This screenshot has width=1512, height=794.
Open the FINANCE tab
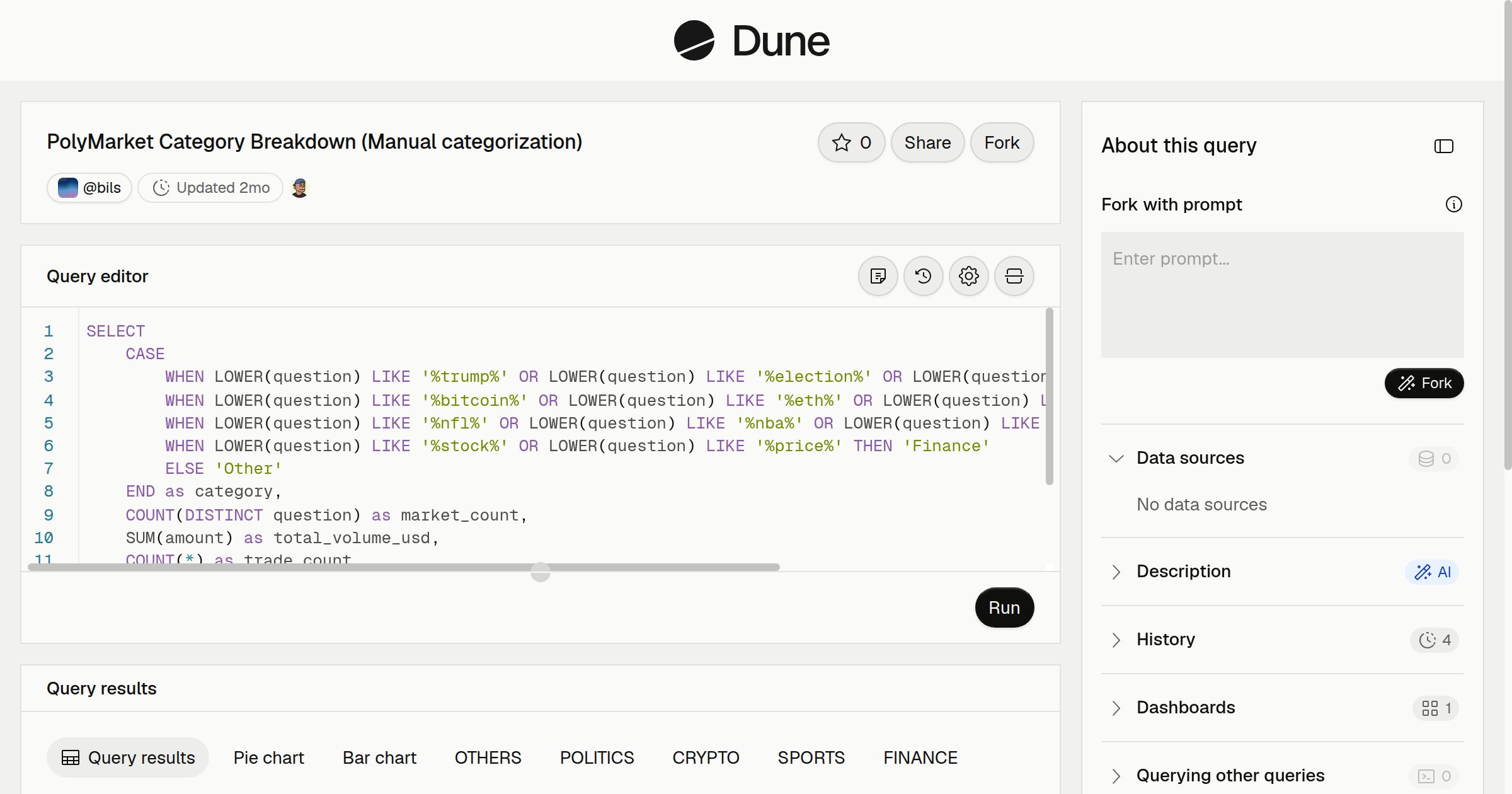[920, 757]
